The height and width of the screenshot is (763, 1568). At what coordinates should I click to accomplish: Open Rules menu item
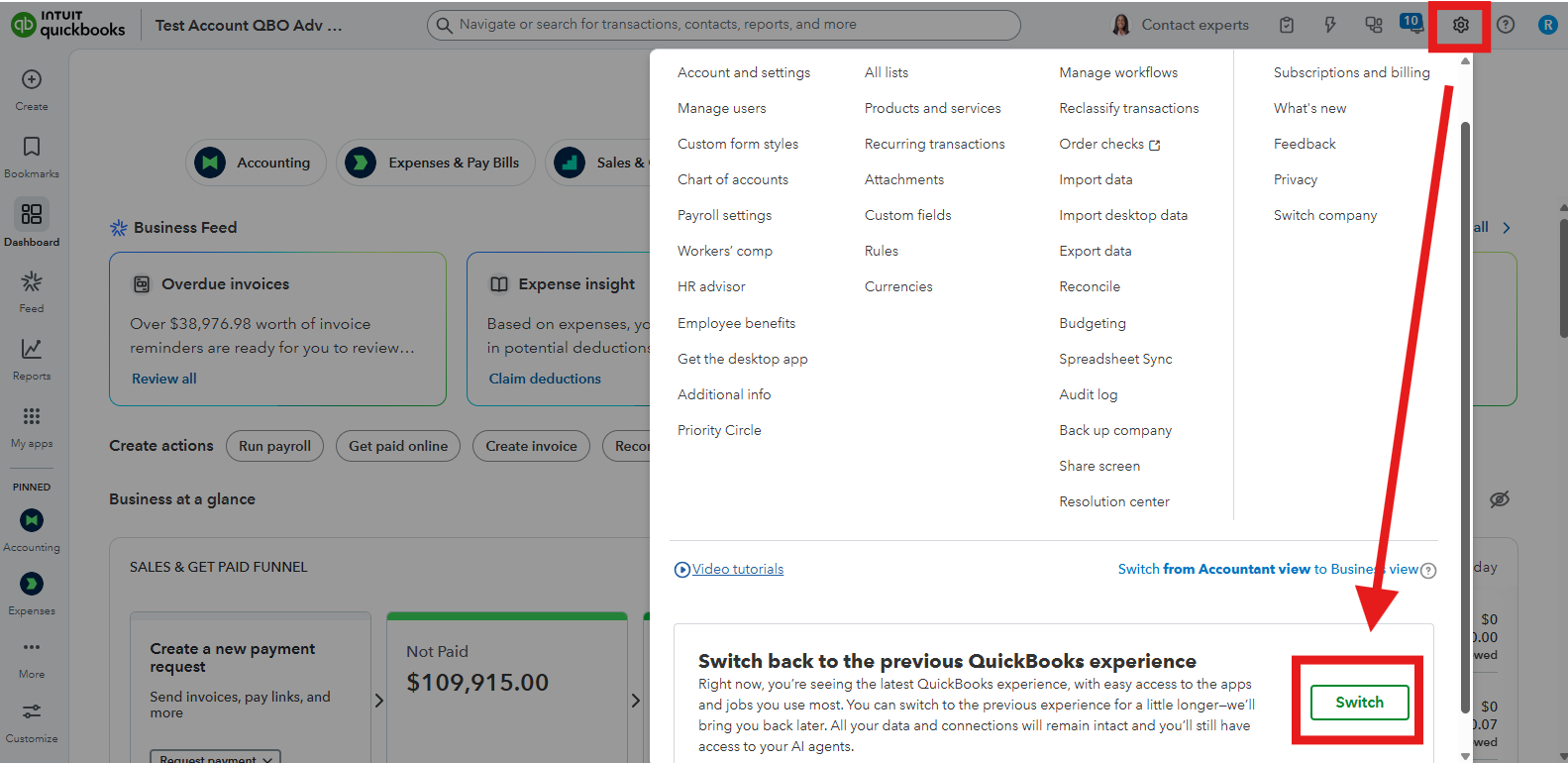(882, 251)
